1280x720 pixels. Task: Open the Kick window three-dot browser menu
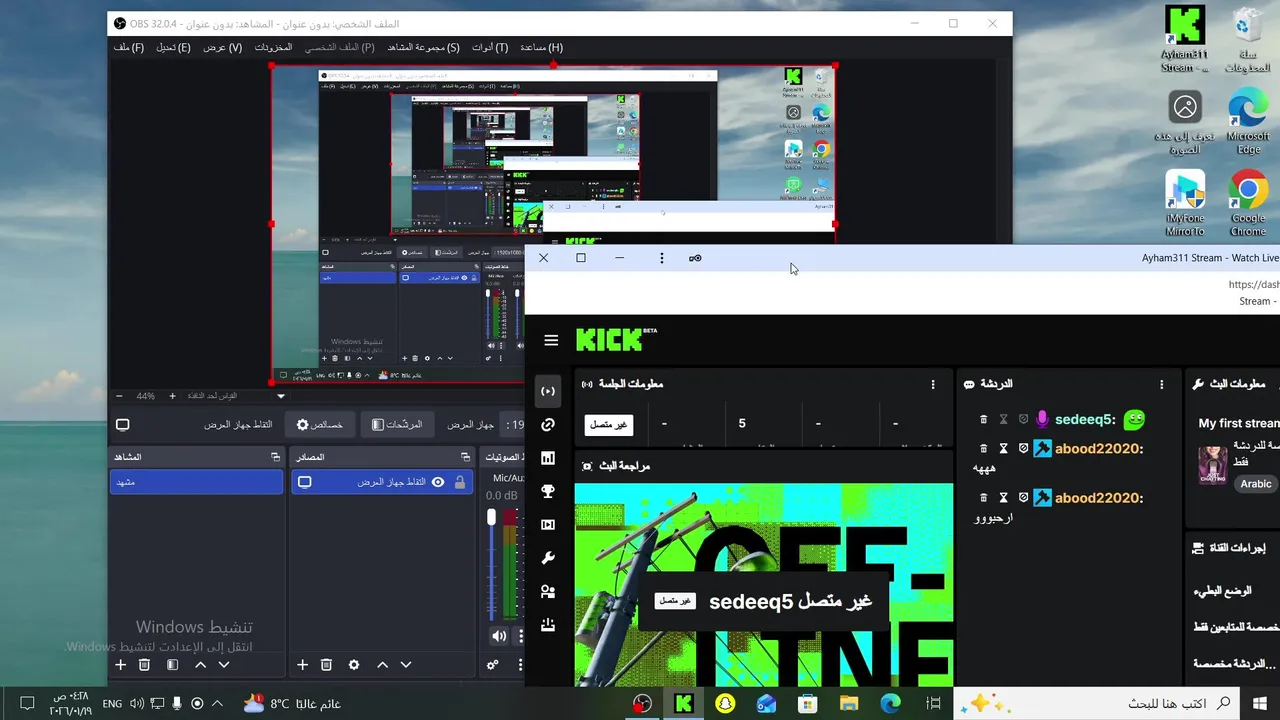pos(661,258)
